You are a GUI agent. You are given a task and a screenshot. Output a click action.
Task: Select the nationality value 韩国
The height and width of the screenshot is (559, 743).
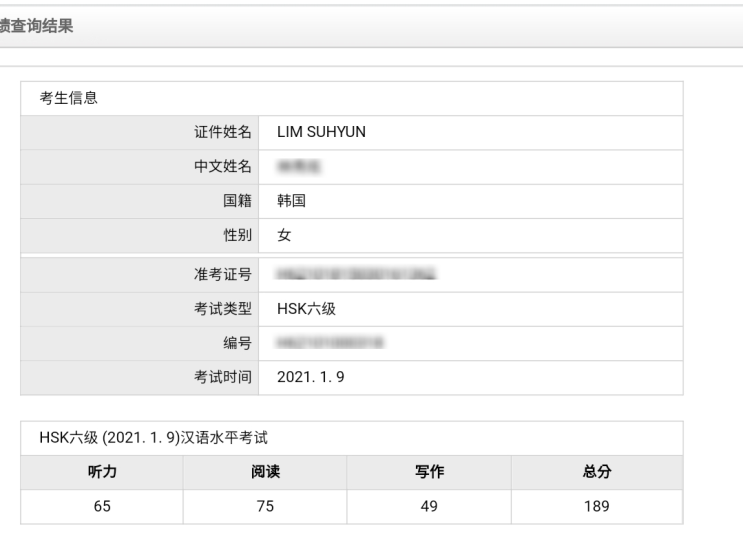[291, 200]
